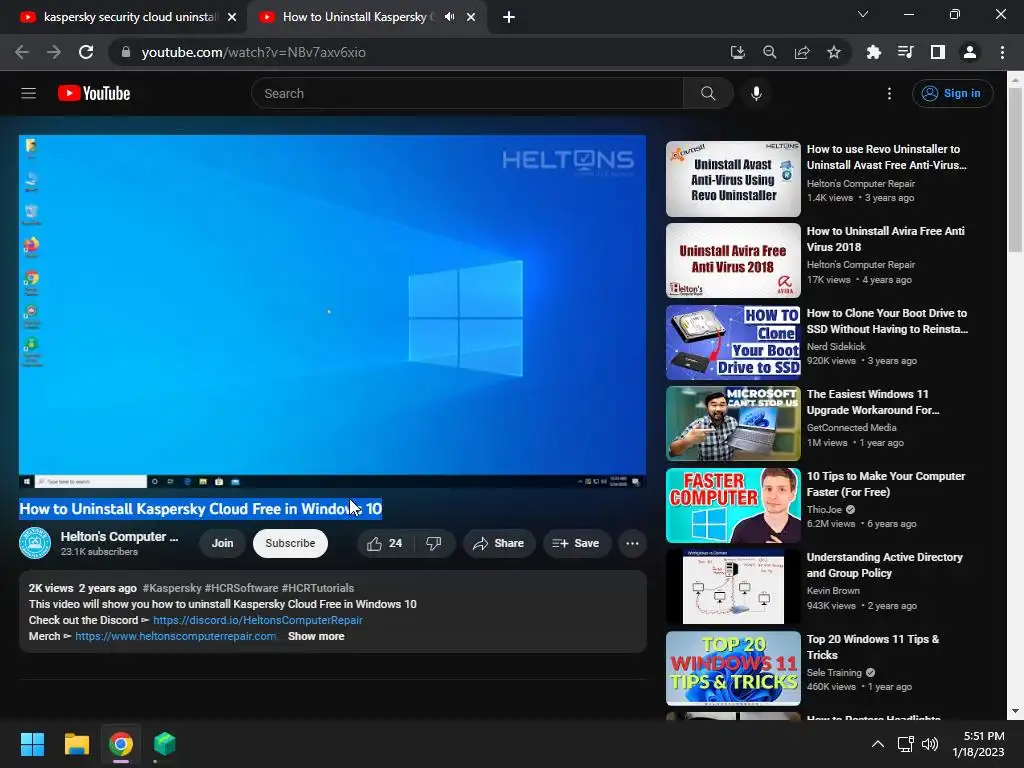Open File Explorer from taskbar
1024x768 pixels.
[76, 744]
